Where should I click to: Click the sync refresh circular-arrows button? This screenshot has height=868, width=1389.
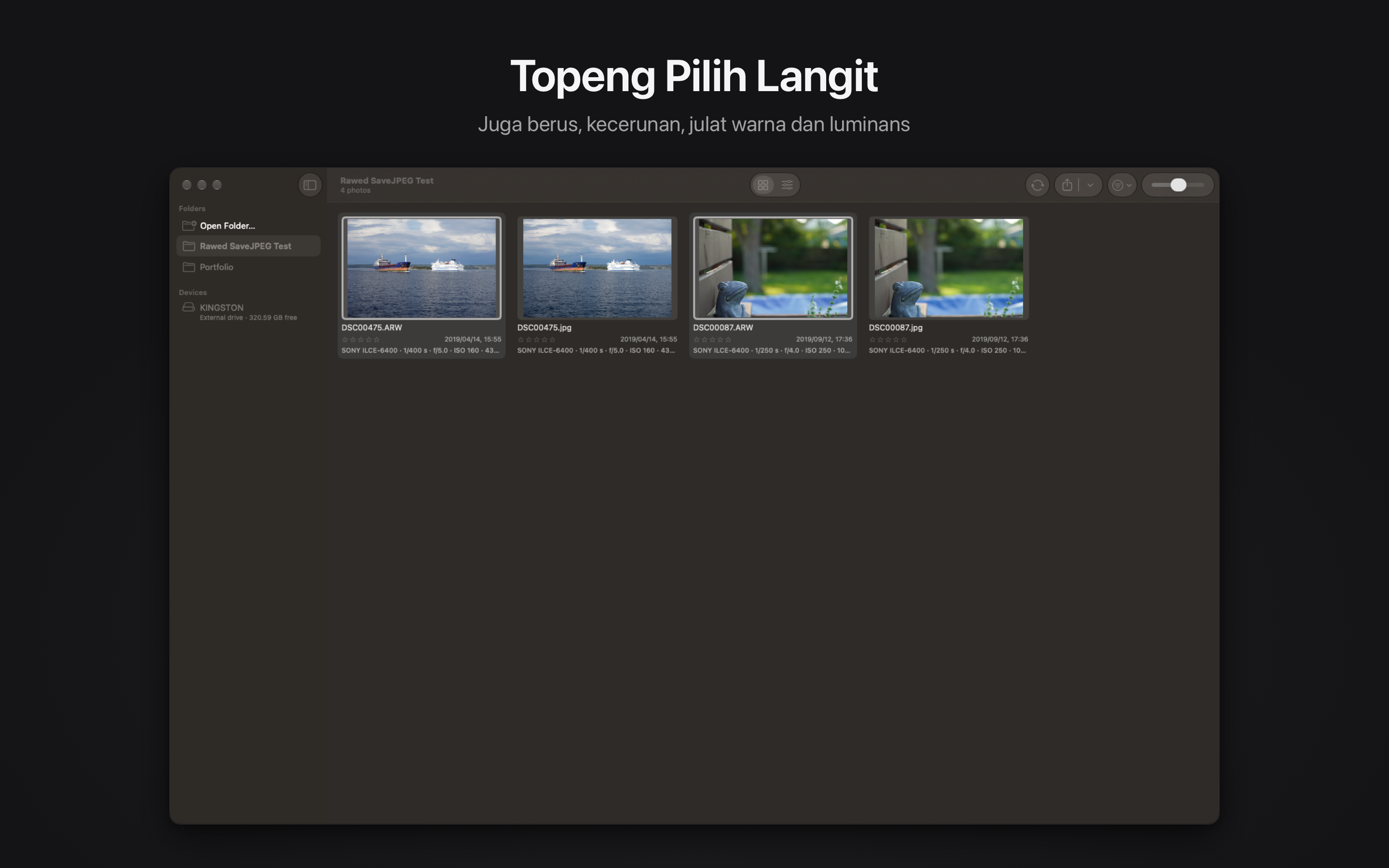click(1037, 185)
